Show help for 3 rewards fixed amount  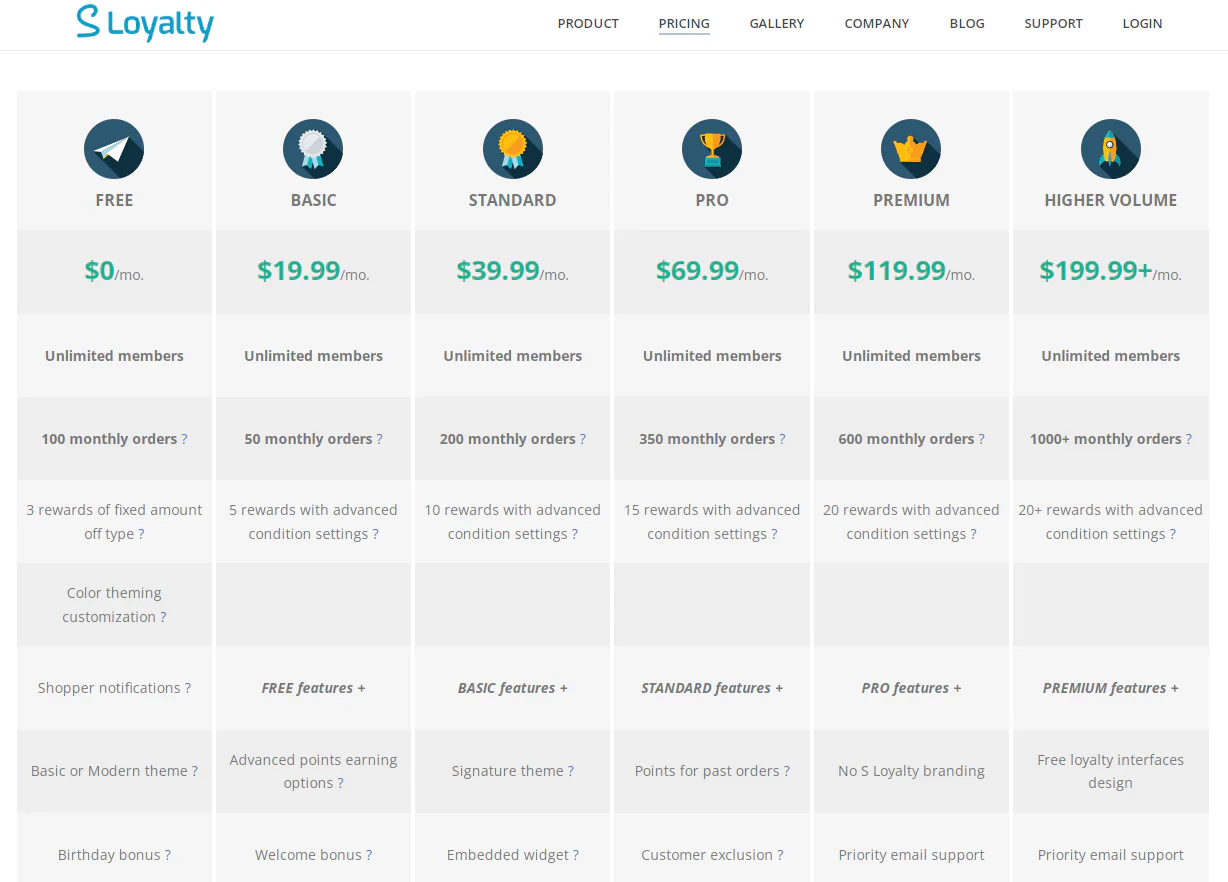click(141, 534)
